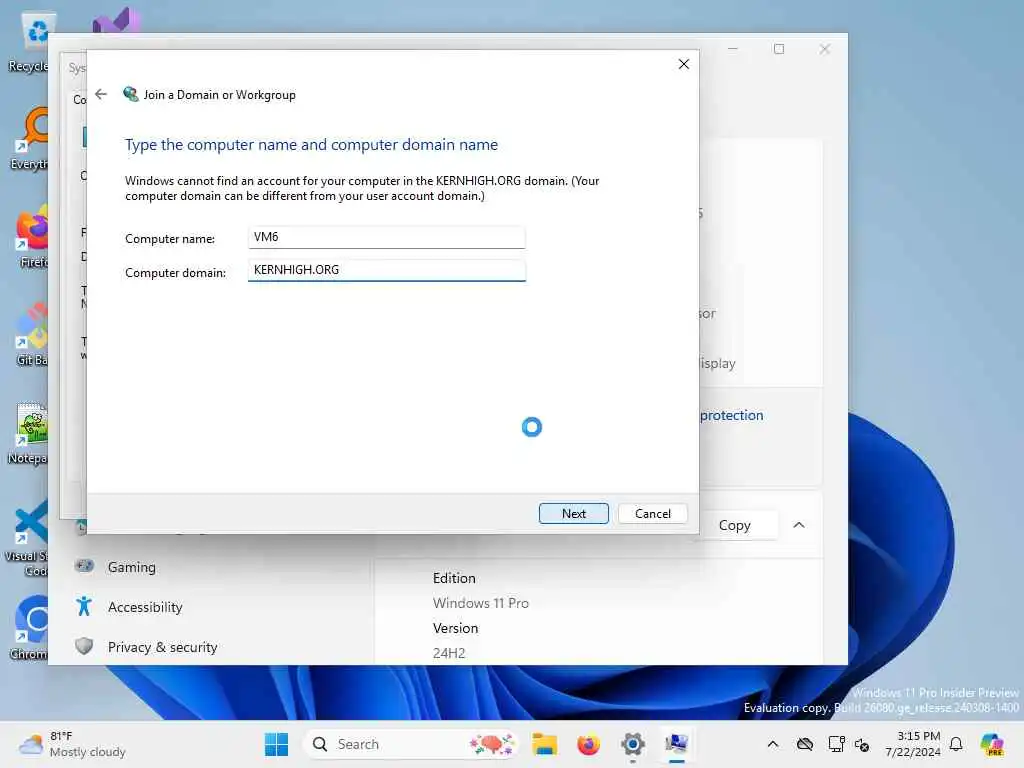Viewport: 1024px width, 768px height.
Task: Select the Firefox desktop shortcut
Action: point(31,238)
